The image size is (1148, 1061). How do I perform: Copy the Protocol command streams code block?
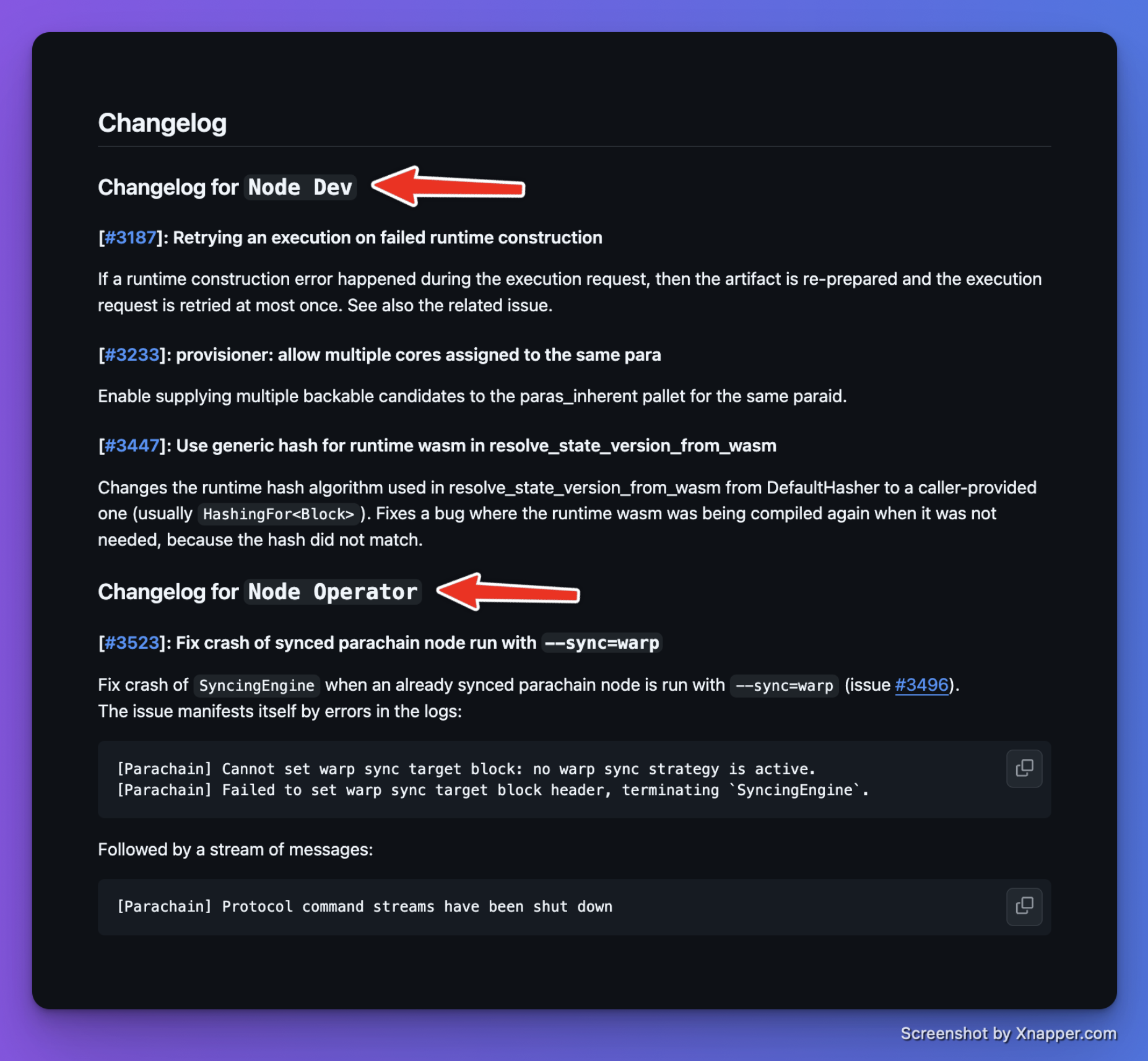point(1024,906)
